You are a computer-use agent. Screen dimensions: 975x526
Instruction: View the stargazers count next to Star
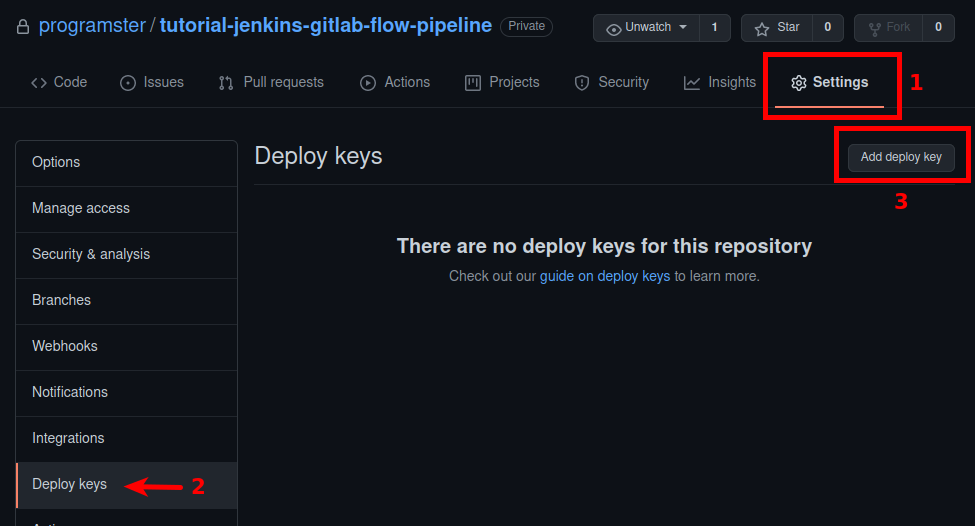coord(828,27)
